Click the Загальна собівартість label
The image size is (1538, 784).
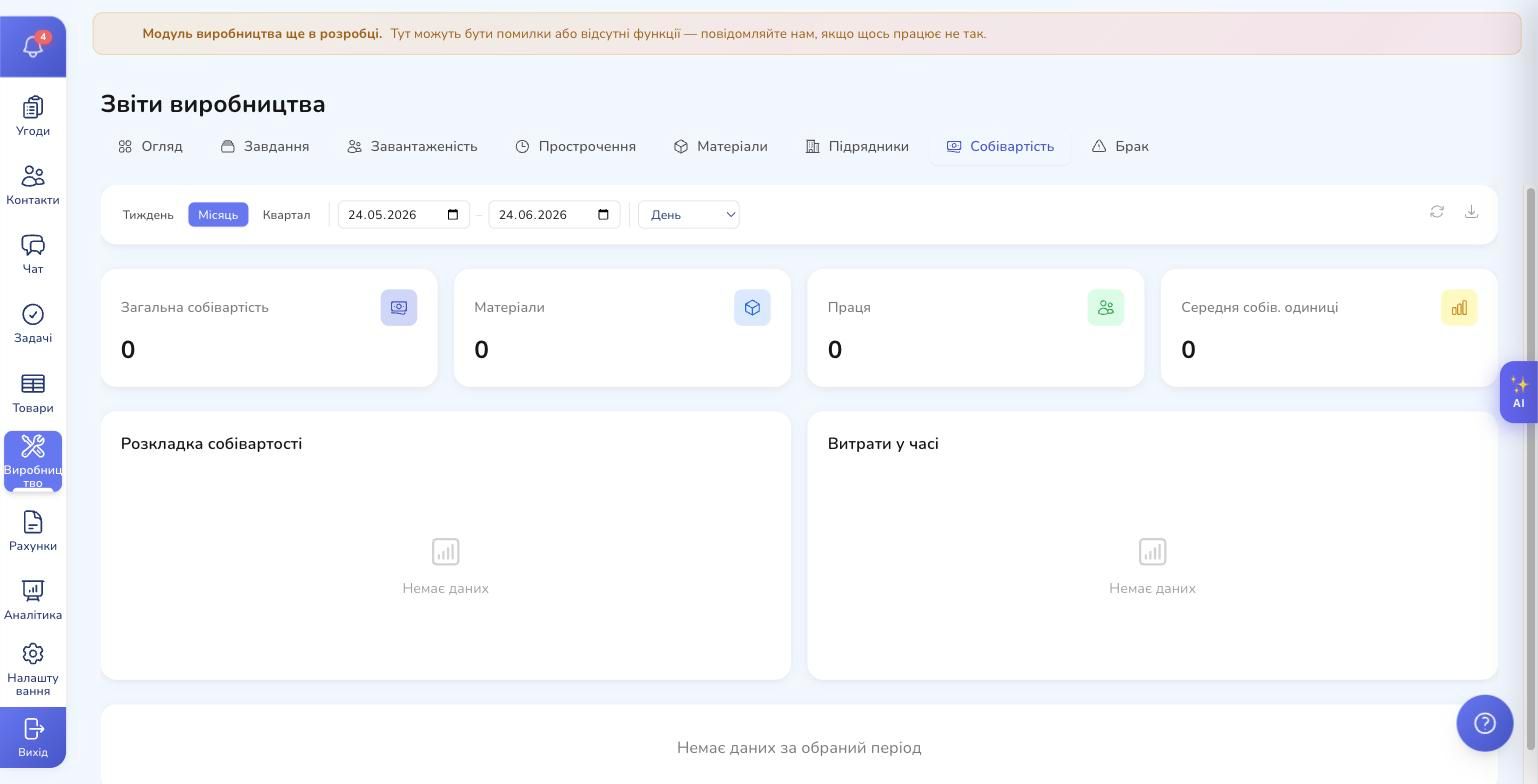click(195, 308)
